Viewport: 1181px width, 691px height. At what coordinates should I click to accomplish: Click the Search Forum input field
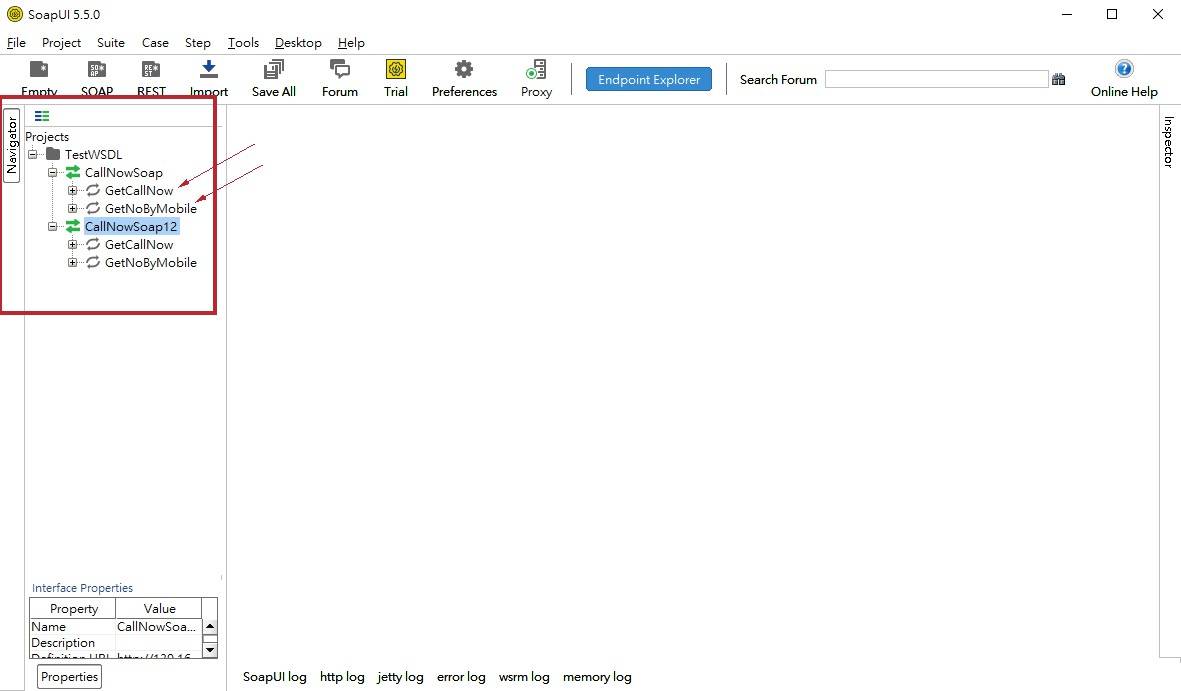[936, 79]
